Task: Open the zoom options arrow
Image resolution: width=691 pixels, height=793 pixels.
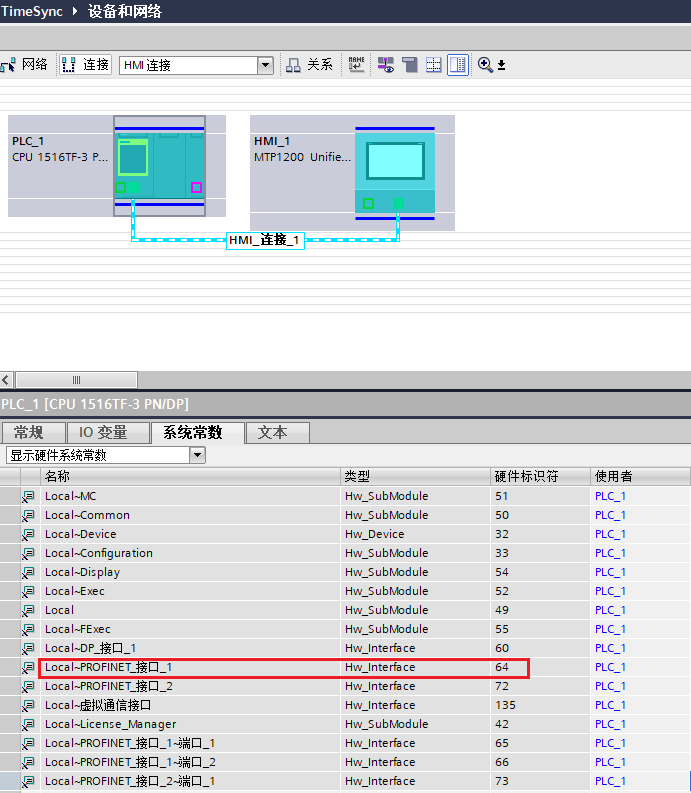Action: click(501, 65)
